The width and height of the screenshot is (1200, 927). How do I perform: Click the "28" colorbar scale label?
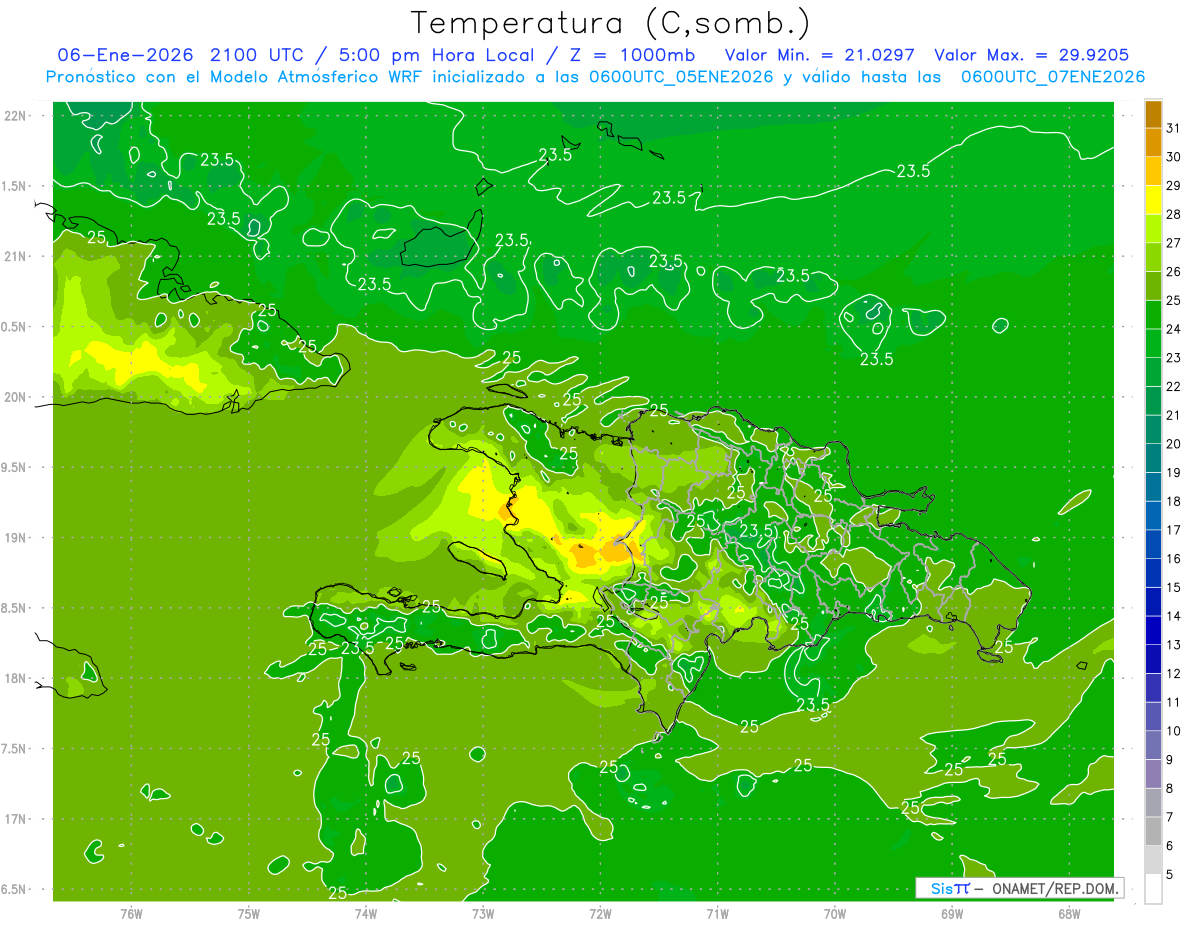coord(1174,214)
